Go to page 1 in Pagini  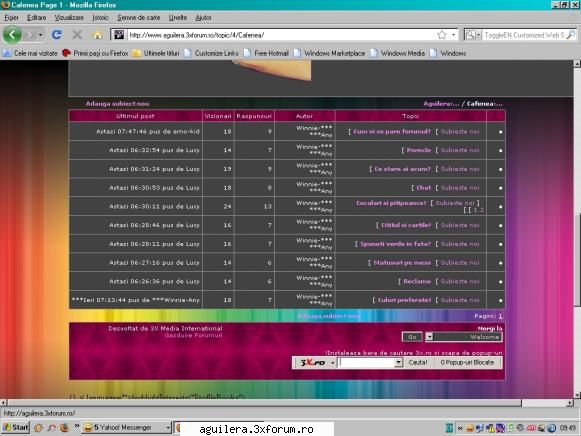pyautogui.click(x=500, y=316)
